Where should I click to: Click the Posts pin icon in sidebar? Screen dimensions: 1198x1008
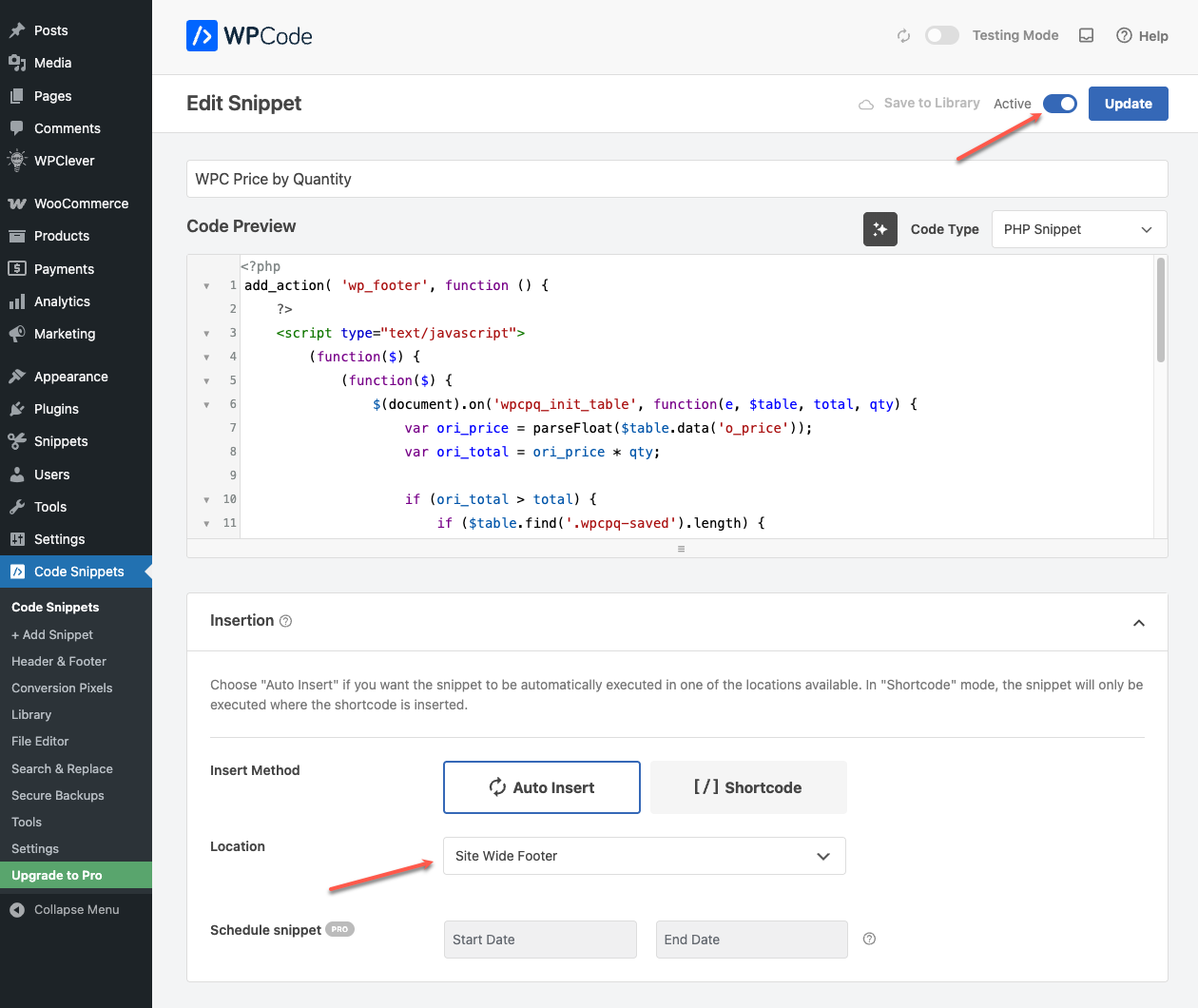pos(17,30)
